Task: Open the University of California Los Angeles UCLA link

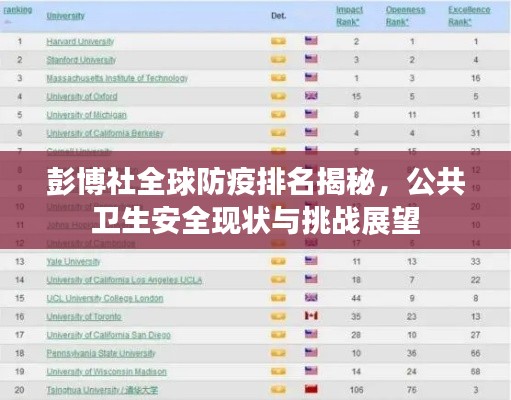Action: point(124,280)
